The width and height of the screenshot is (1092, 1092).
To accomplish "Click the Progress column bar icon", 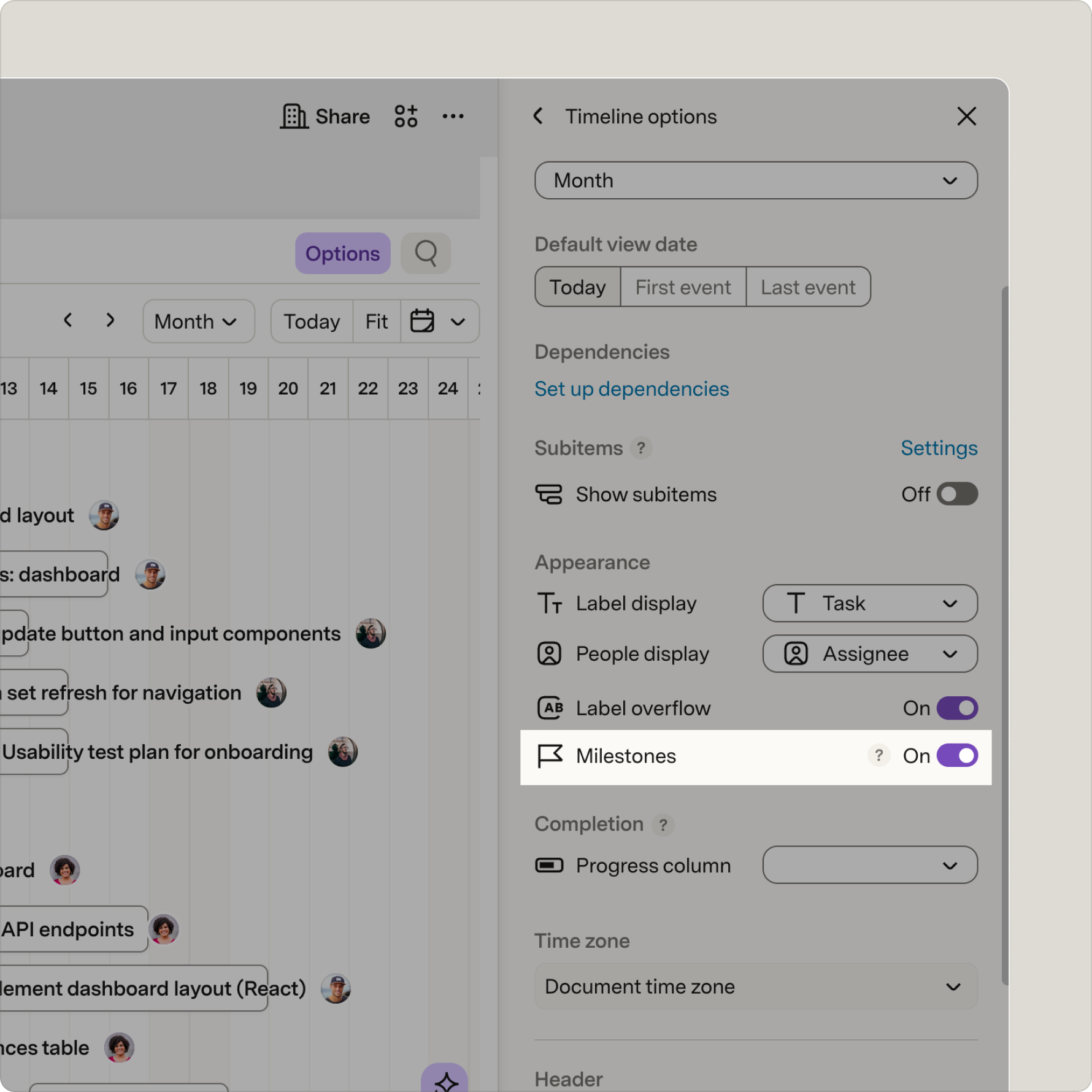I will click(549, 866).
